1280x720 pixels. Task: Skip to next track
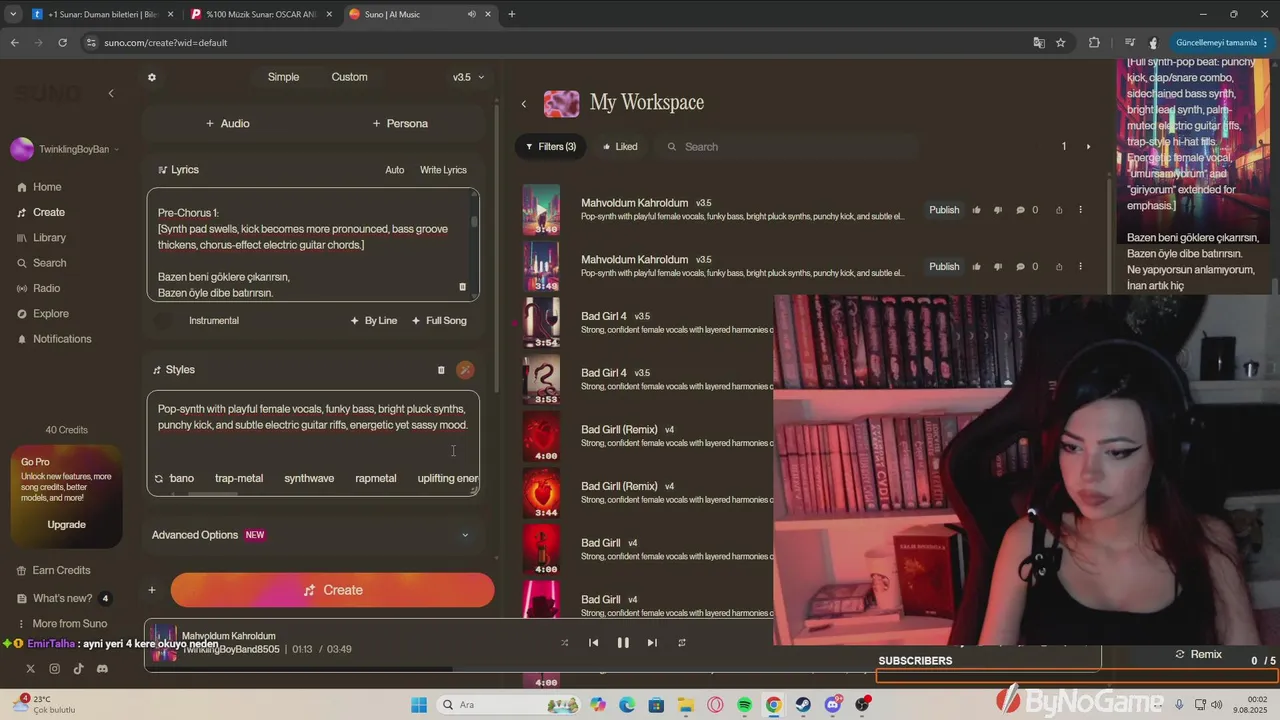(652, 643)
